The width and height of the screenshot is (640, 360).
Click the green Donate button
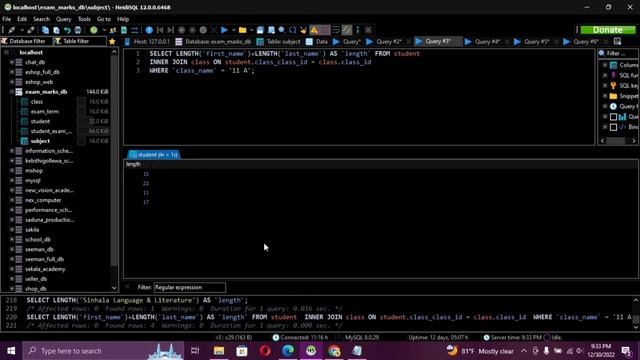(608, 30)
